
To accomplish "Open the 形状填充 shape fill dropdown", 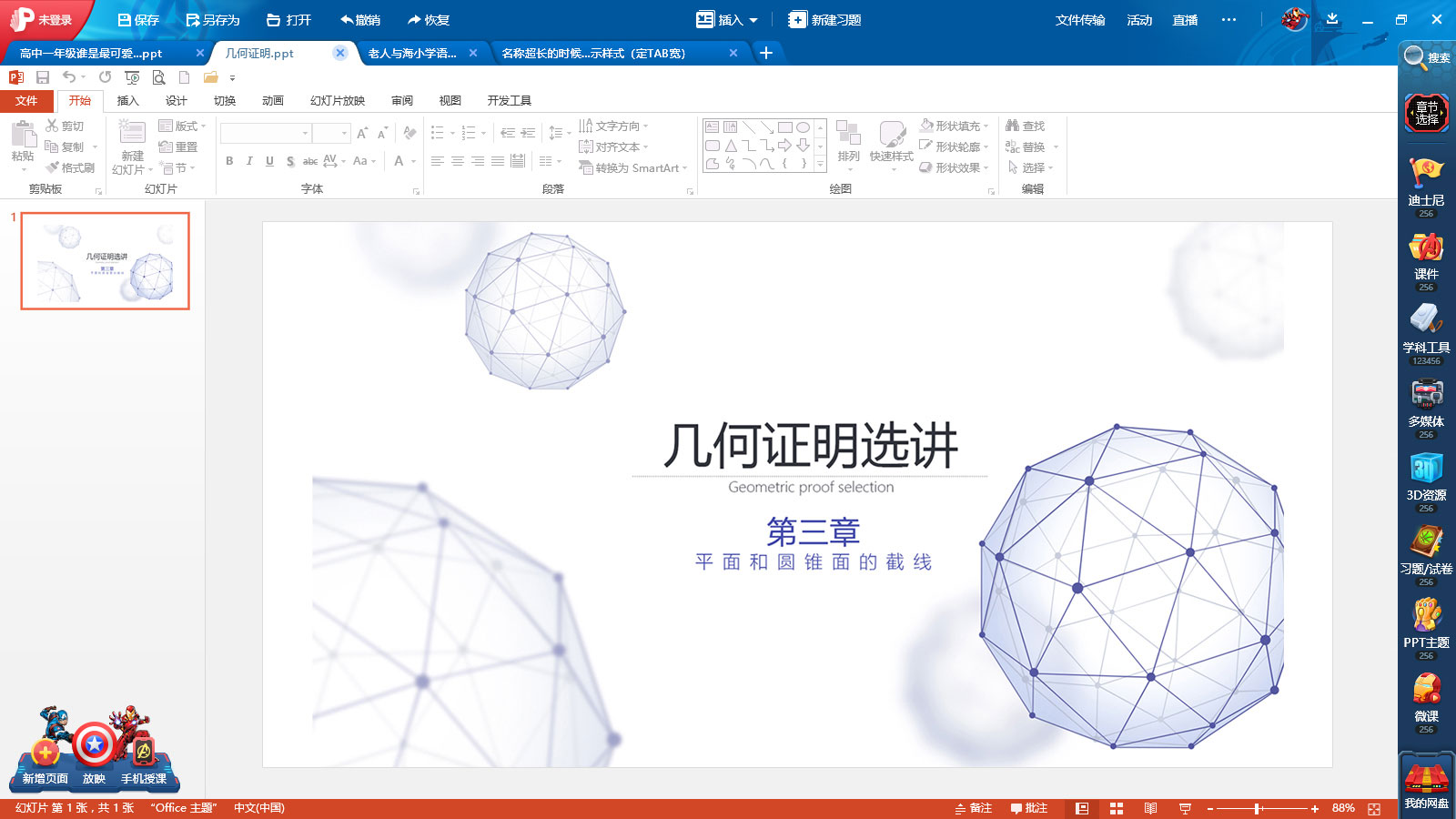I will tap(954, 126).
